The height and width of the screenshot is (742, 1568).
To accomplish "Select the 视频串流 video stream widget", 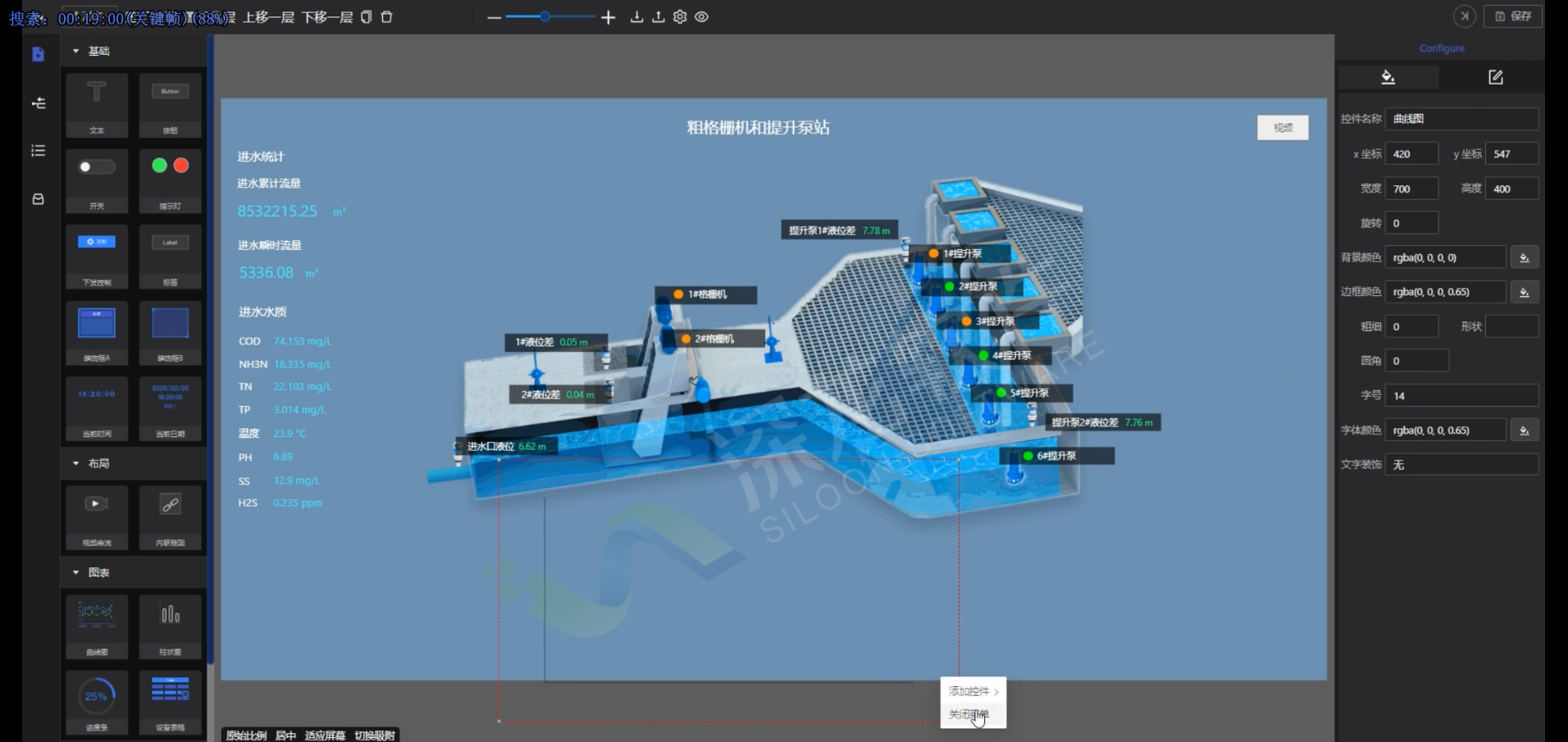I will pyautogui.click(x=97, y=516).
